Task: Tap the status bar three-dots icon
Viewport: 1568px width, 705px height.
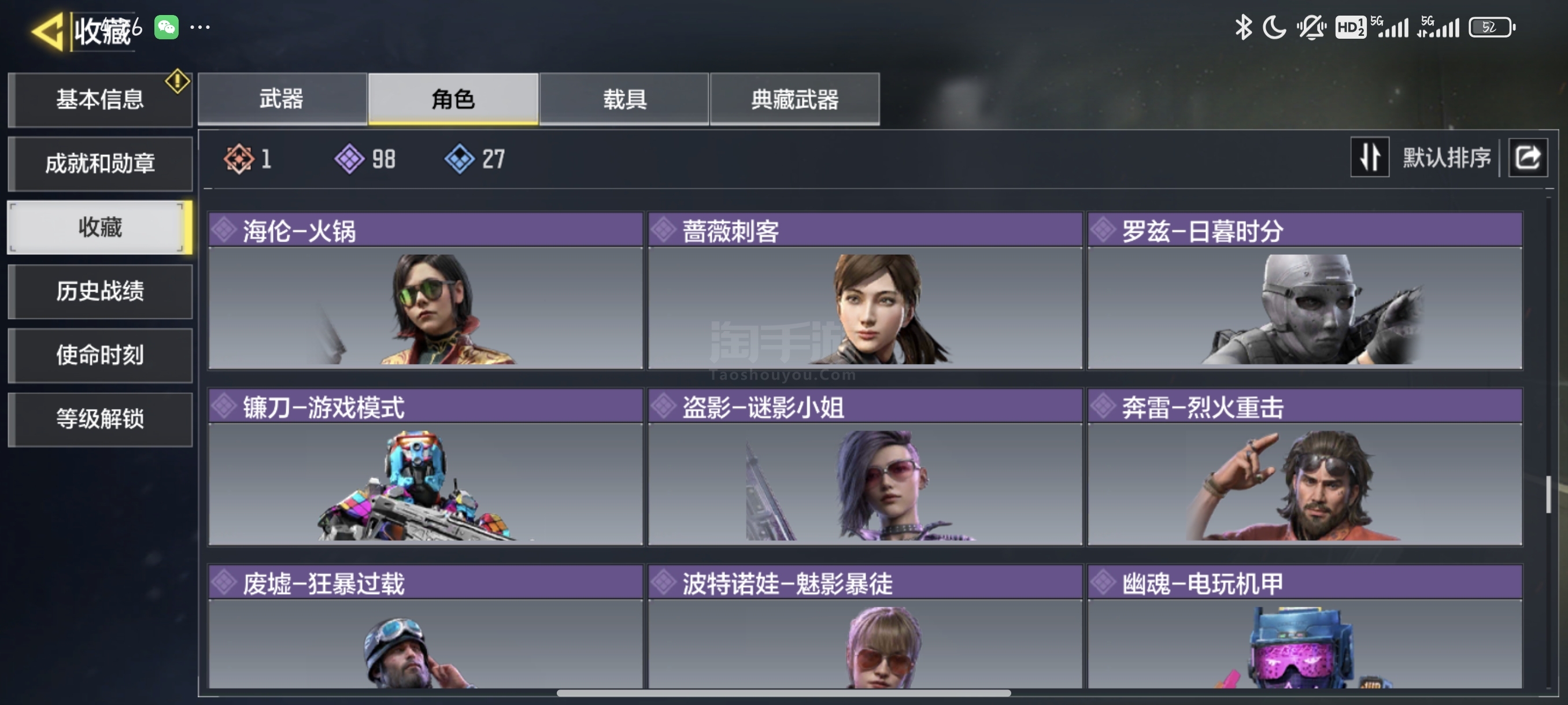Action: coord(200,27)
